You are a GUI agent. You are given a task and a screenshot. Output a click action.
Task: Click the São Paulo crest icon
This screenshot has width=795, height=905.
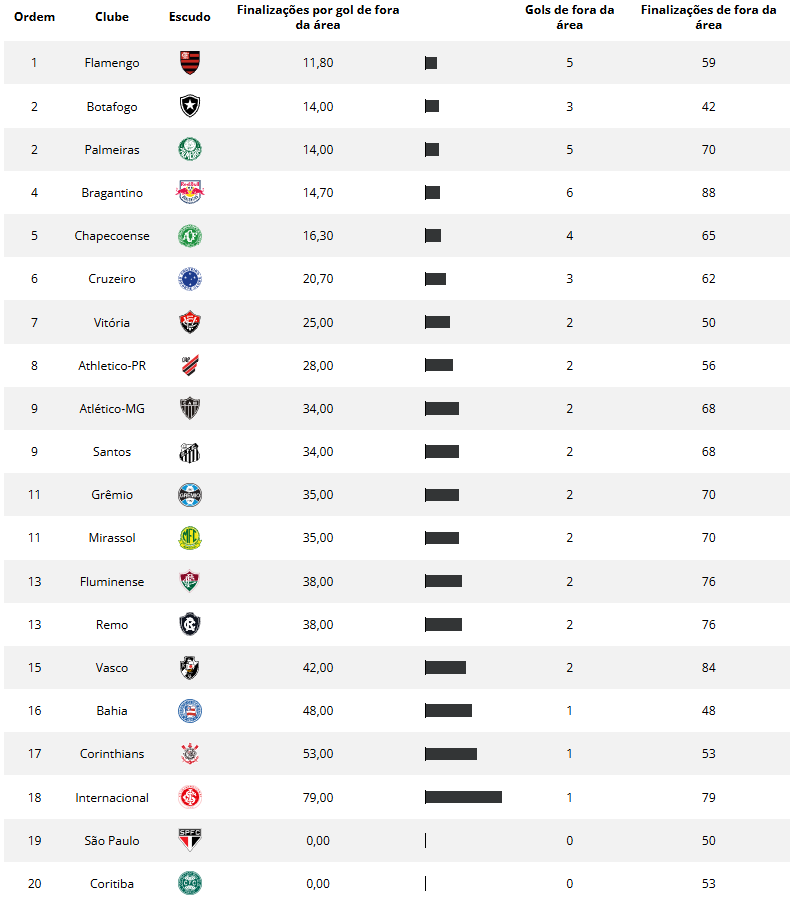[189, 841]
